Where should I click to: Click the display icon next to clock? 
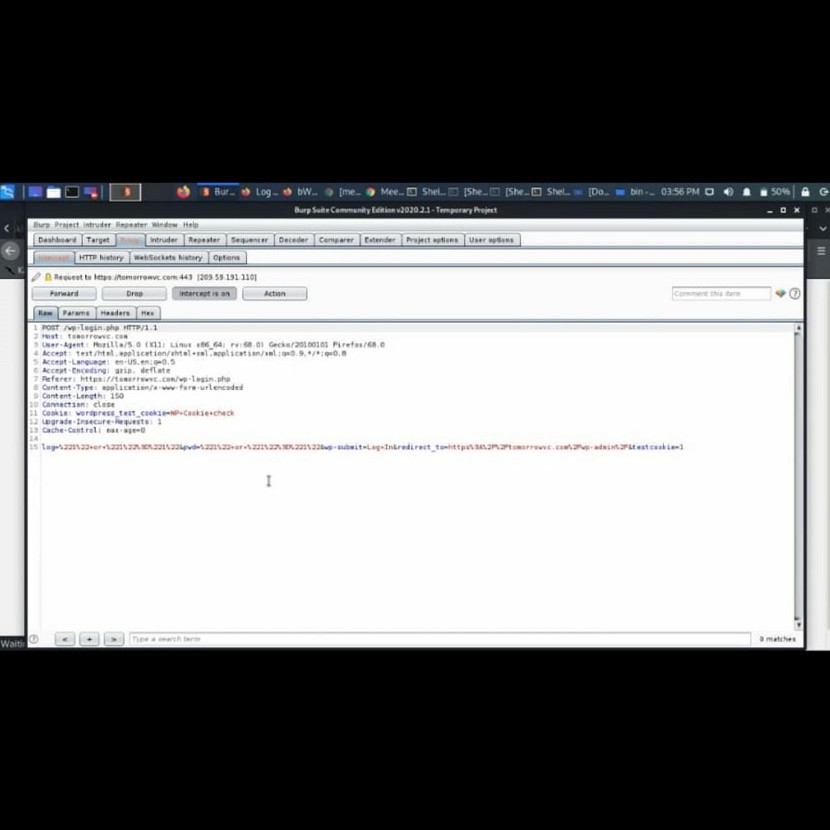click(709, 192)
